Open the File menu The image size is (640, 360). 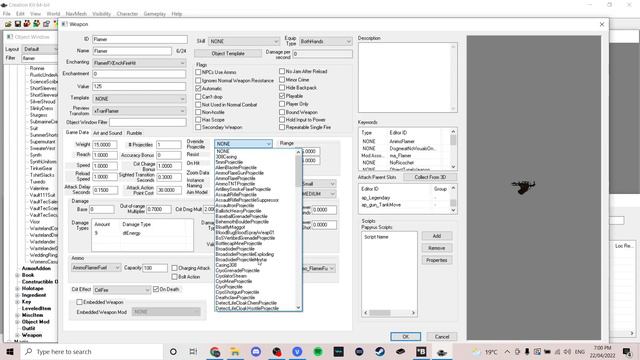[x=7, y=13]
